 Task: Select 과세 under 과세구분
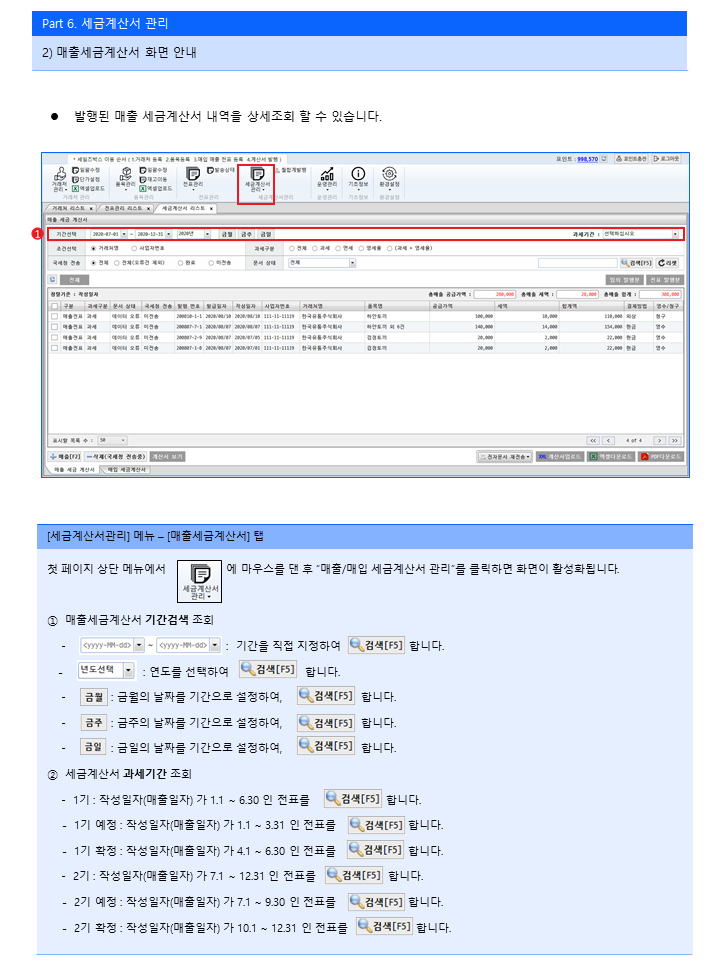315,248
